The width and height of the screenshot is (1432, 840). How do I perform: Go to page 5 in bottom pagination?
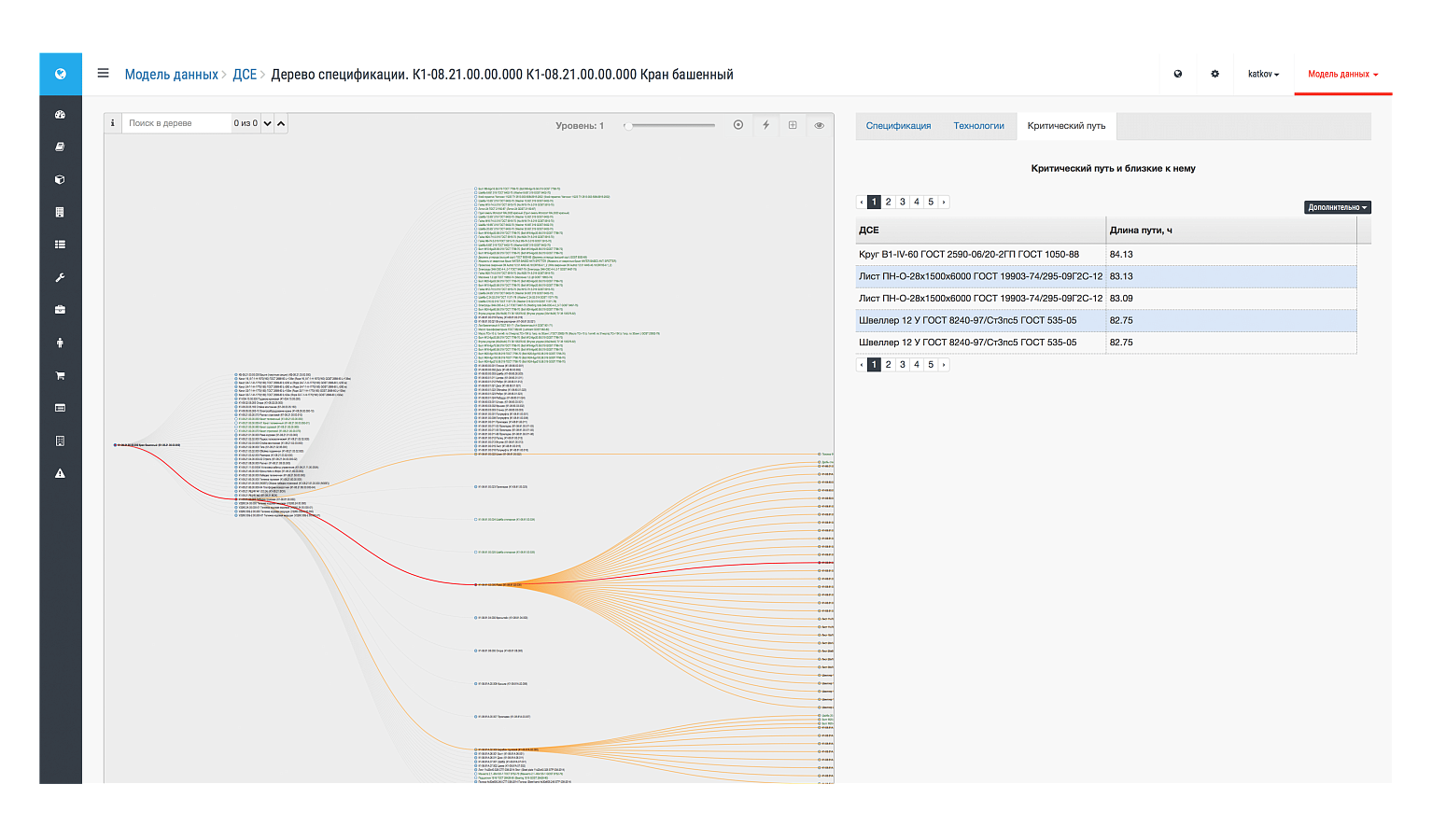coord(930,365)
